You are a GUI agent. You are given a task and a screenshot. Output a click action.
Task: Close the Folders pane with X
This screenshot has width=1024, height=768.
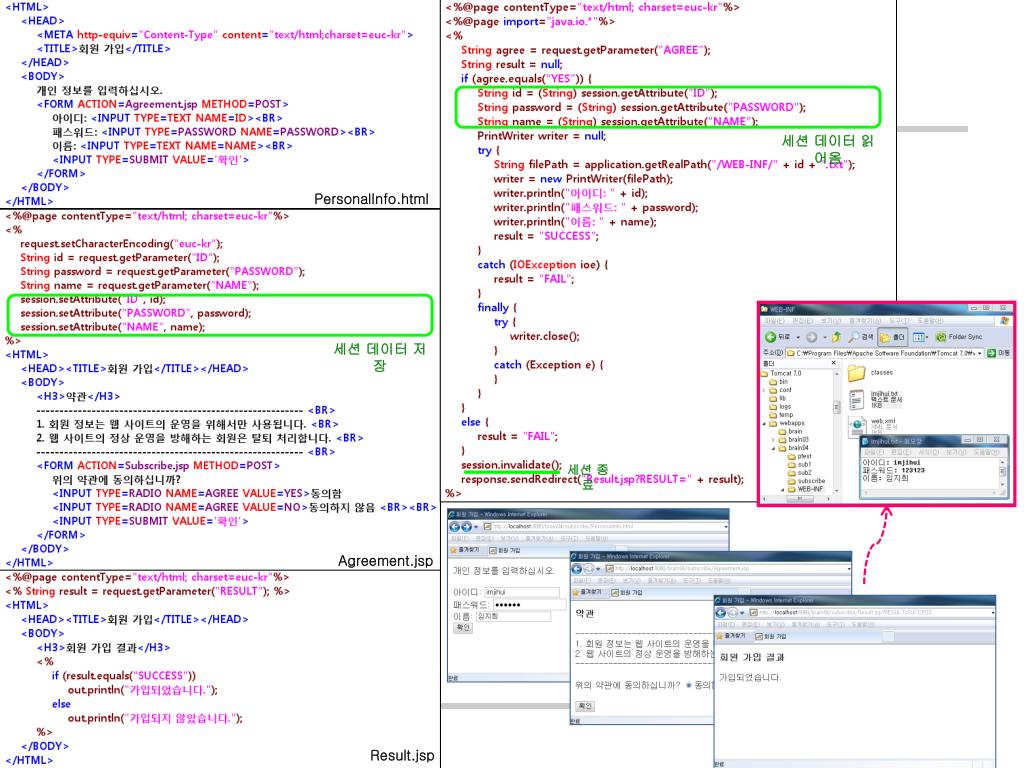(833, 363)
